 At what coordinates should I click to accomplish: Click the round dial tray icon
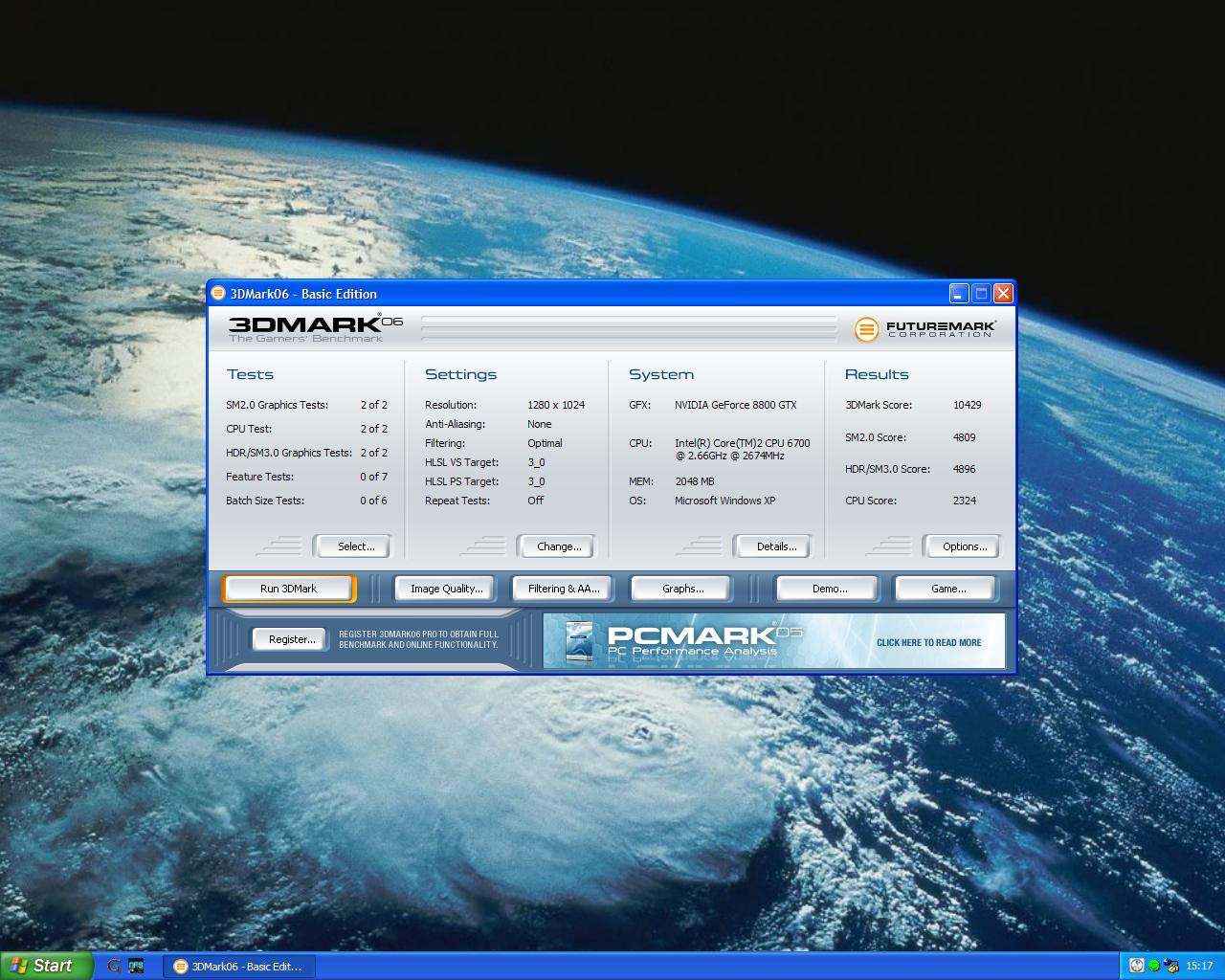click(1136, 966)
